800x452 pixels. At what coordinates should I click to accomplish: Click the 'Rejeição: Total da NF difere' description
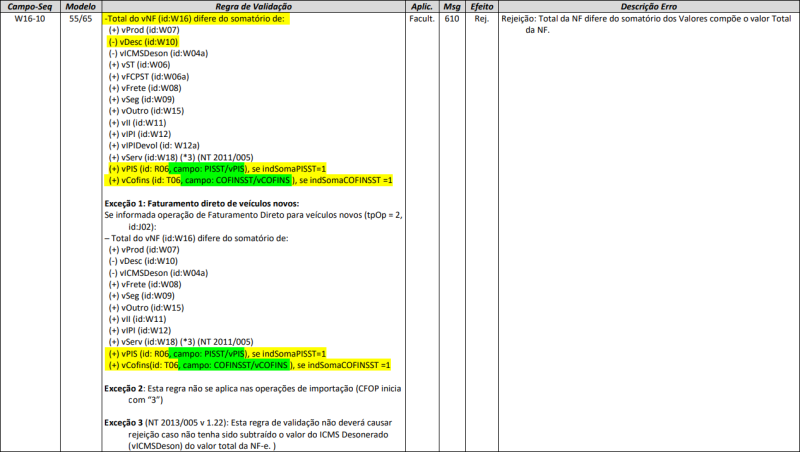(646, 24)
